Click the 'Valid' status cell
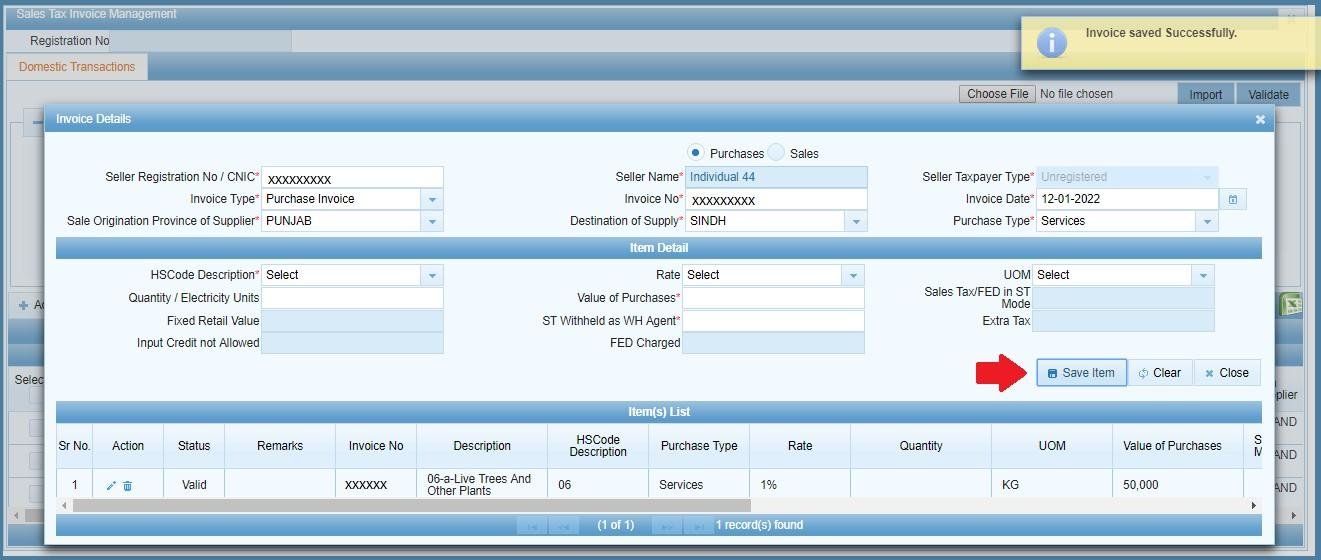The height and width of the screenshot is (560, 1321). click(194, 485)
